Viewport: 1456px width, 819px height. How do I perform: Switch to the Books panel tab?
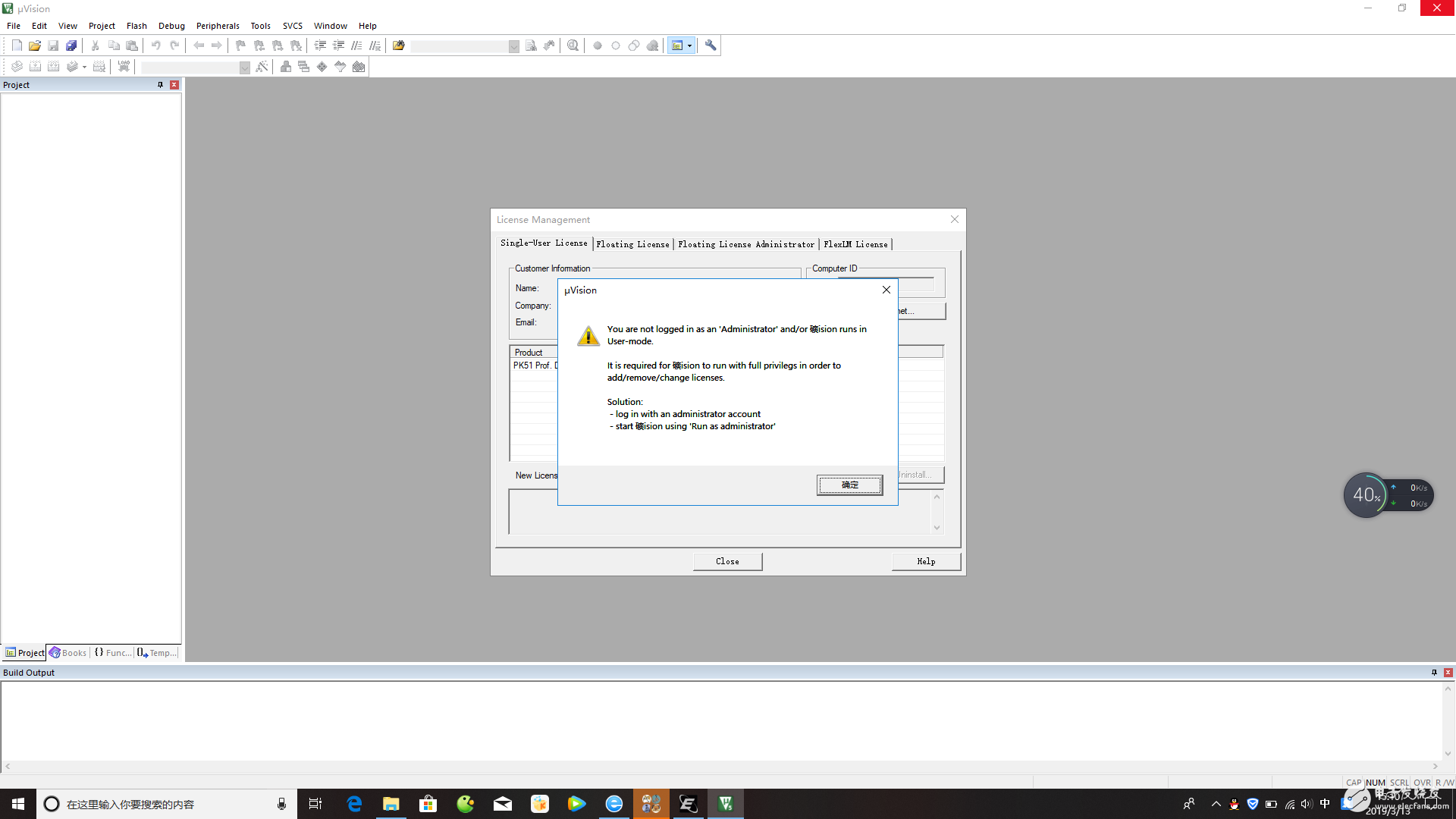tap(68, 653)
